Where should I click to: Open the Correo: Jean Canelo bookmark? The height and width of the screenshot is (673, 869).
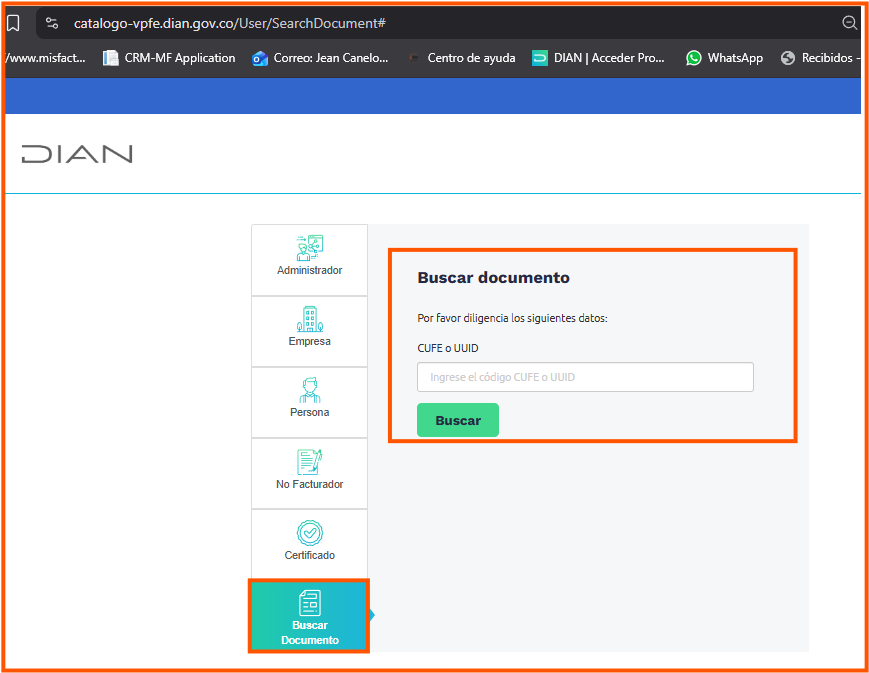pos(320,58)
